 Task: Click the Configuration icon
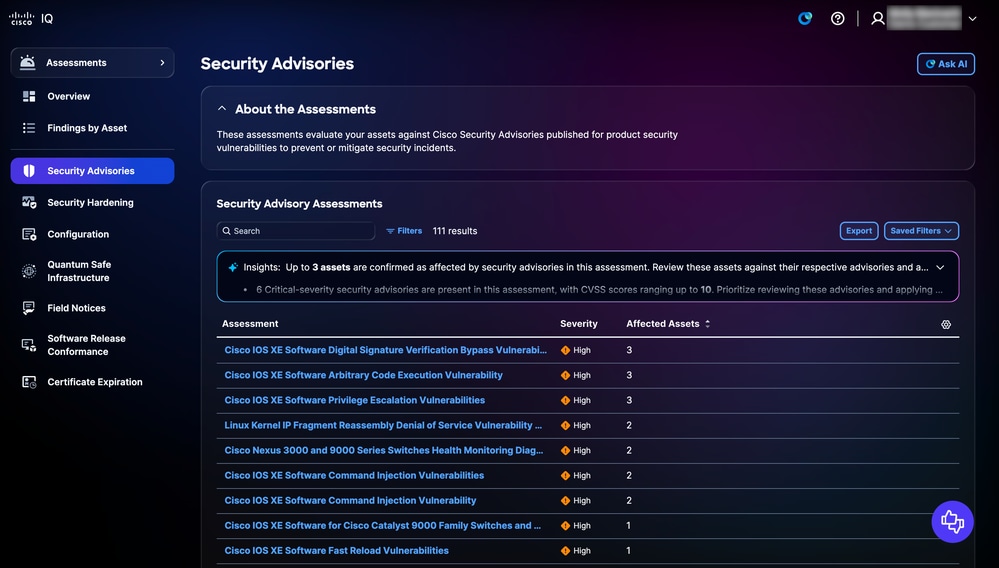pos(29,234)
